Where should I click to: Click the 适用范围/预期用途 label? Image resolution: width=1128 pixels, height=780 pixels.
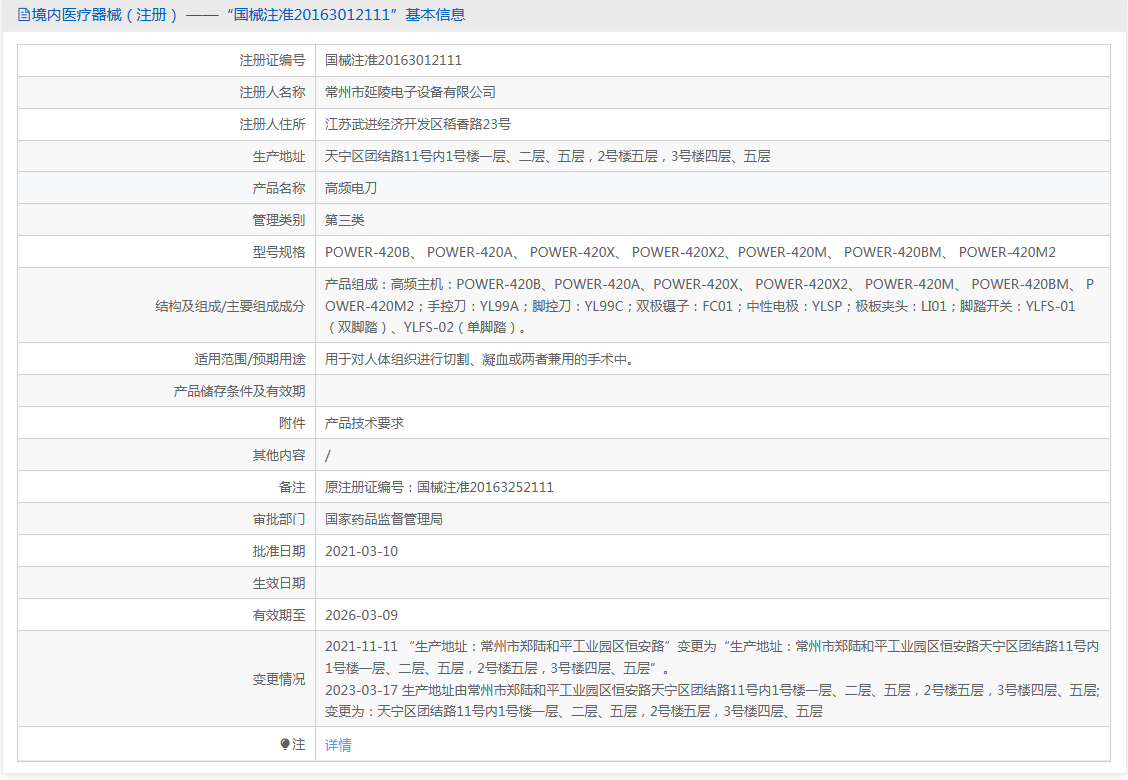coord(250,359)
